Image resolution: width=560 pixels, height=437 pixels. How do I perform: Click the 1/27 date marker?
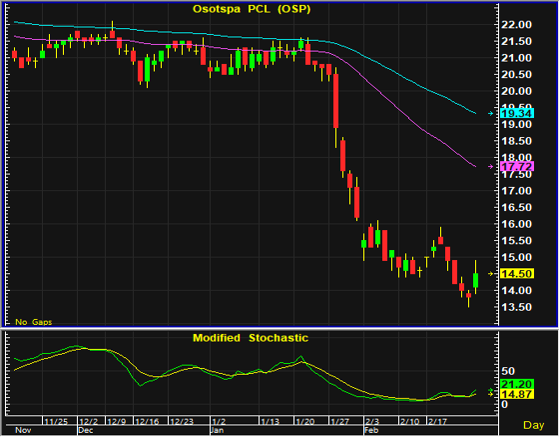coord(339,422)
